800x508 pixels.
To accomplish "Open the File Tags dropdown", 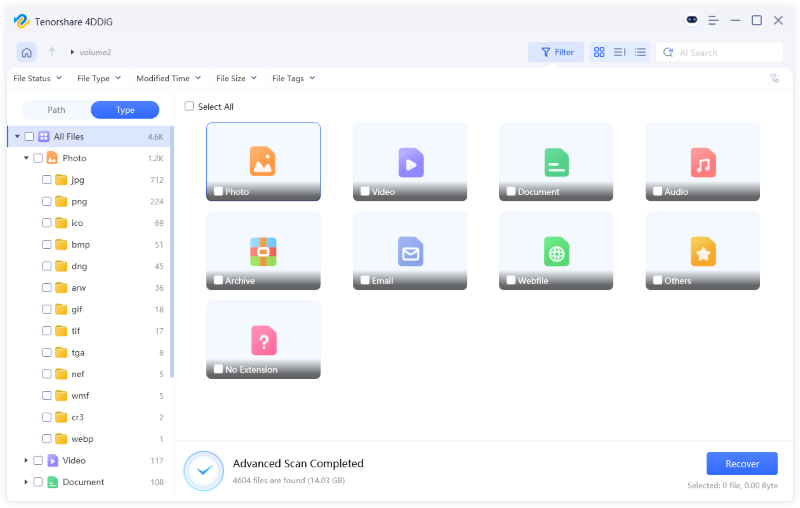I will 293,78.
